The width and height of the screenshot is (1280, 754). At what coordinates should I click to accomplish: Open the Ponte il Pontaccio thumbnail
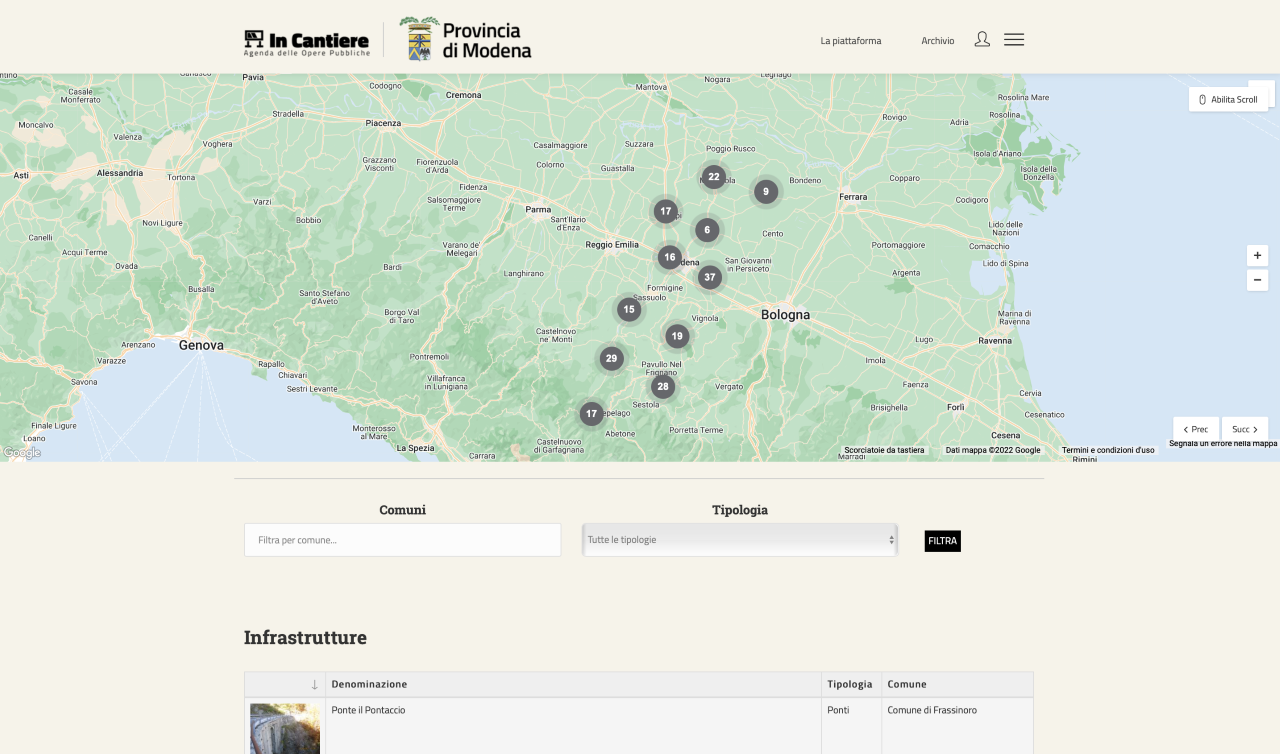[285, 728]
